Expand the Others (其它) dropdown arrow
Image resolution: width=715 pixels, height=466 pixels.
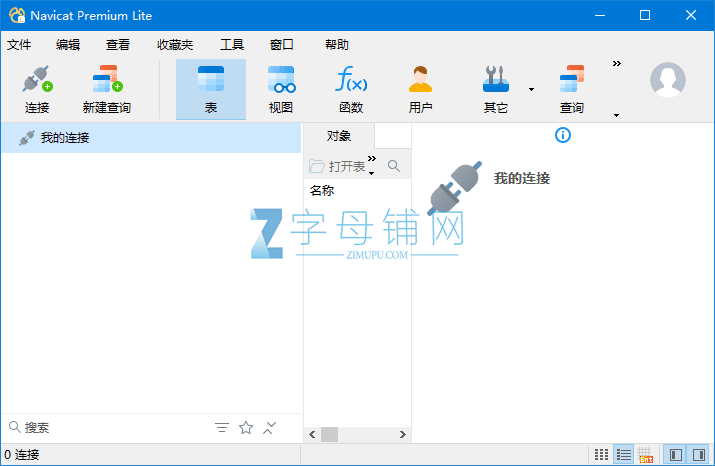click(x=531, y=90)
